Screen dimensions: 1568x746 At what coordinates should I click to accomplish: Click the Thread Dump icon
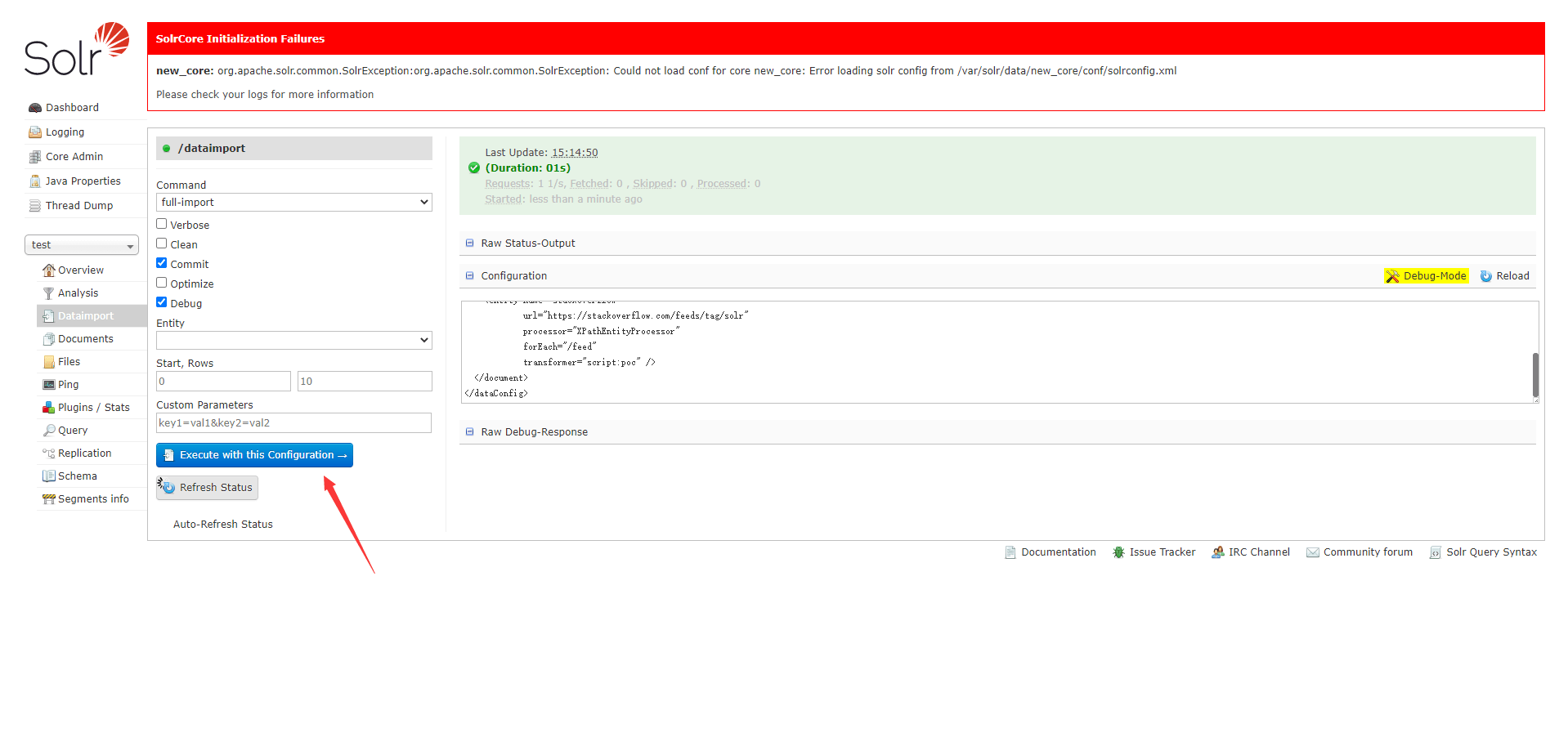34,206
